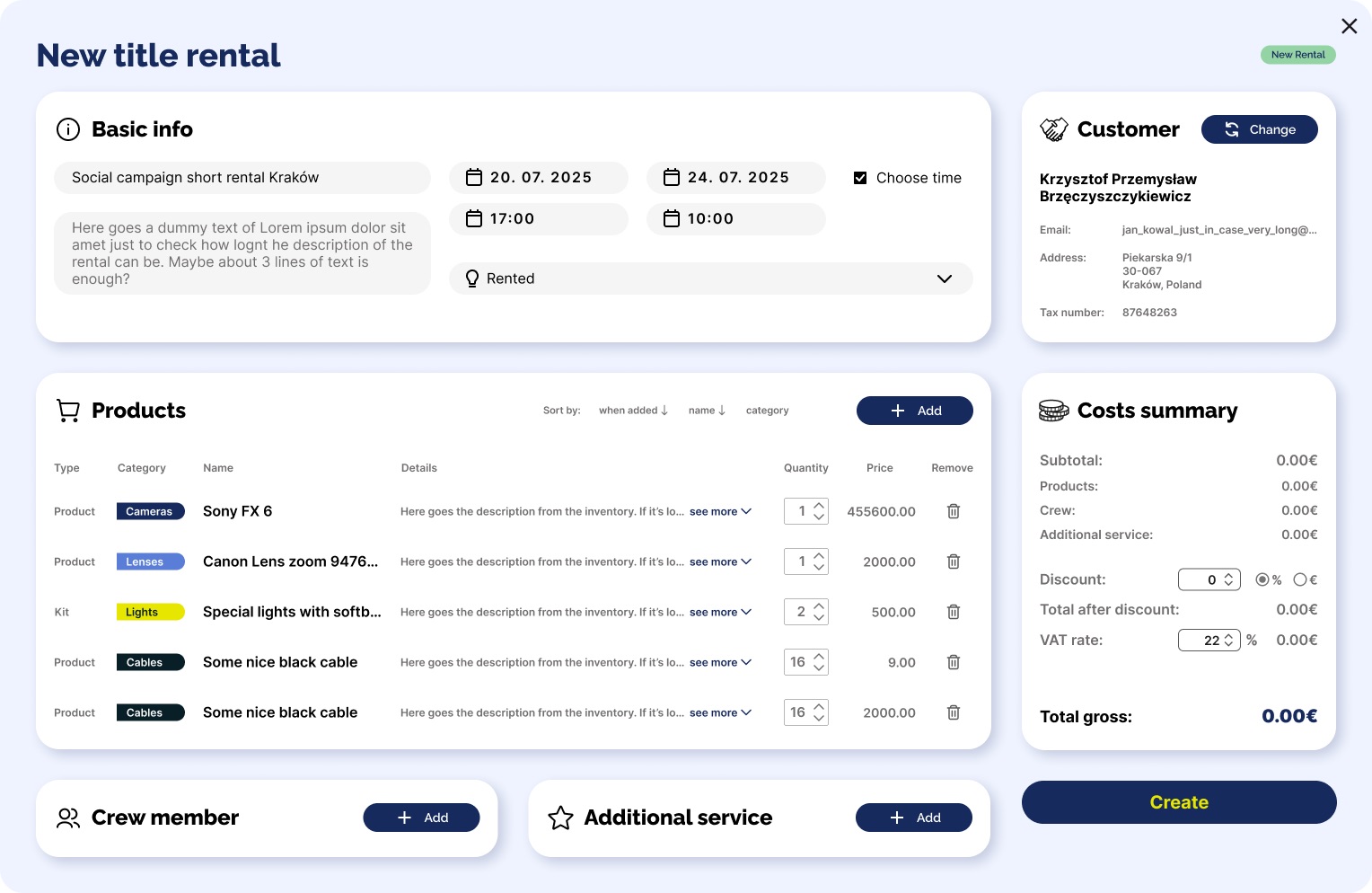This screenshot has width=1372, height=893.
Task: Expand see more for Canon Lens zoom
Action: (720, 561)
